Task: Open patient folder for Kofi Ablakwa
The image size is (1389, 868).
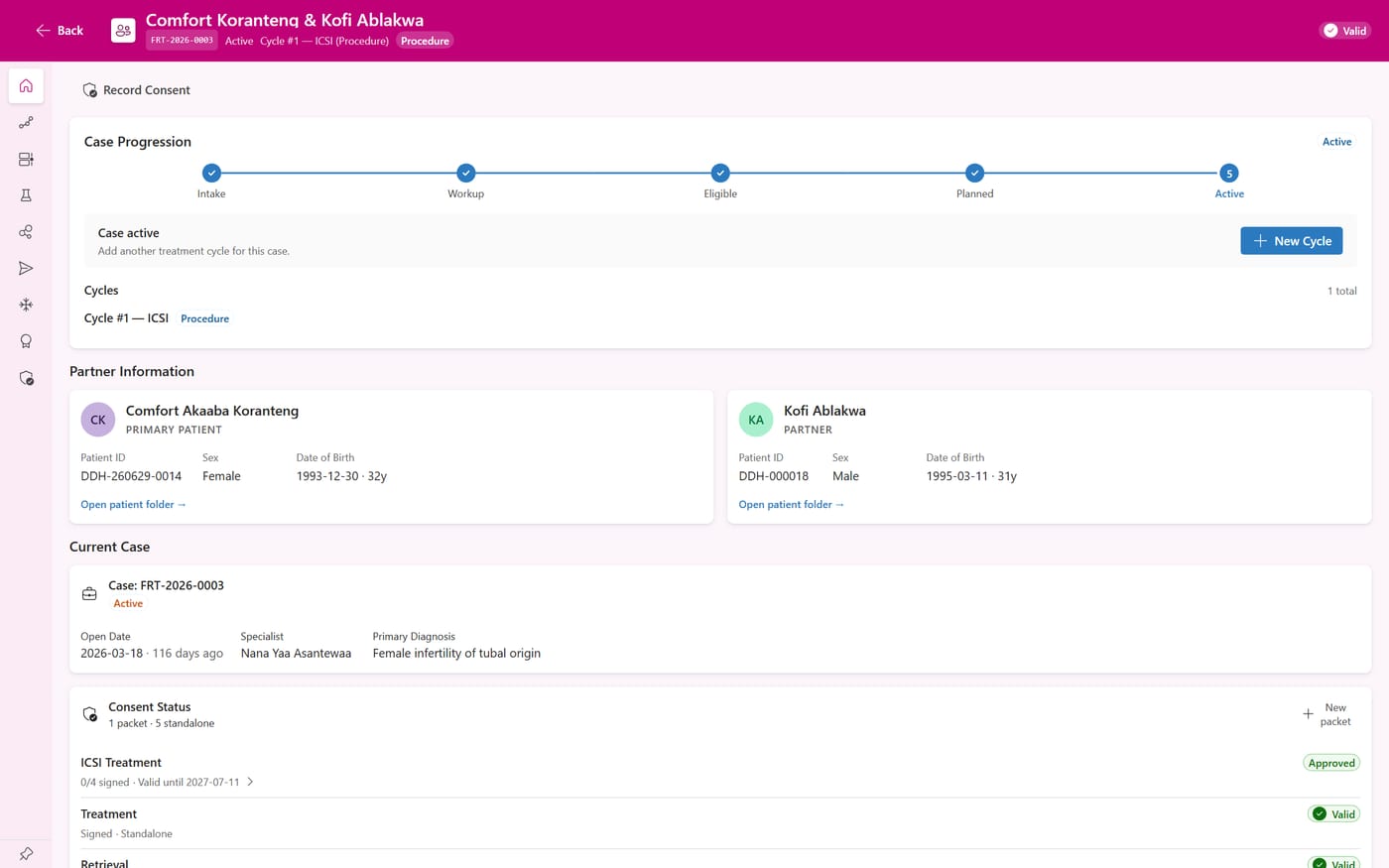Action: pyautogui.click(x=791, y=505)
